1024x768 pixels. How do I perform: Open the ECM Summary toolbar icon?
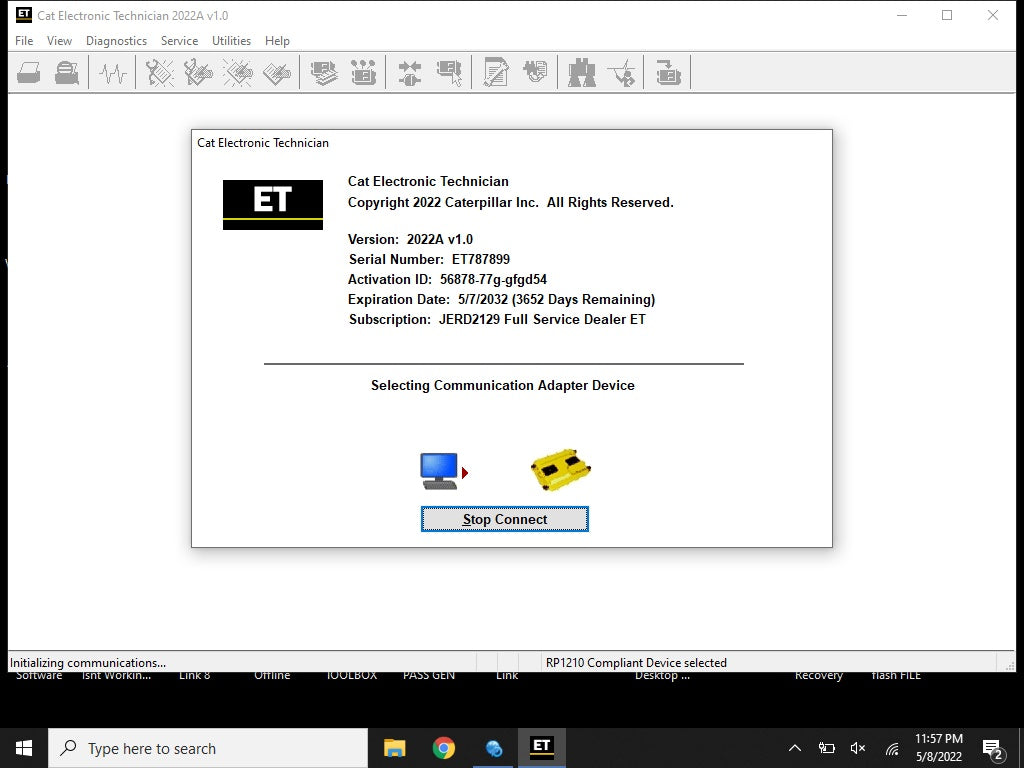324,72
